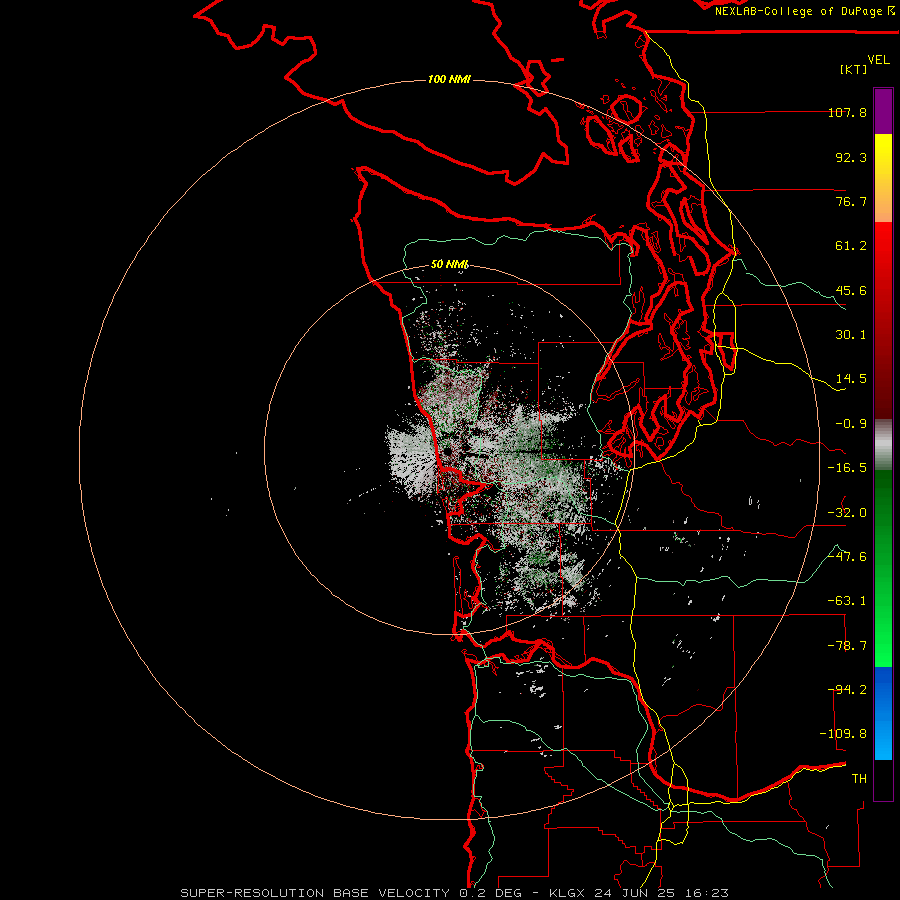Click the -94.2 velocity scale value
900x900 pixels.
[x=847, y=690]
